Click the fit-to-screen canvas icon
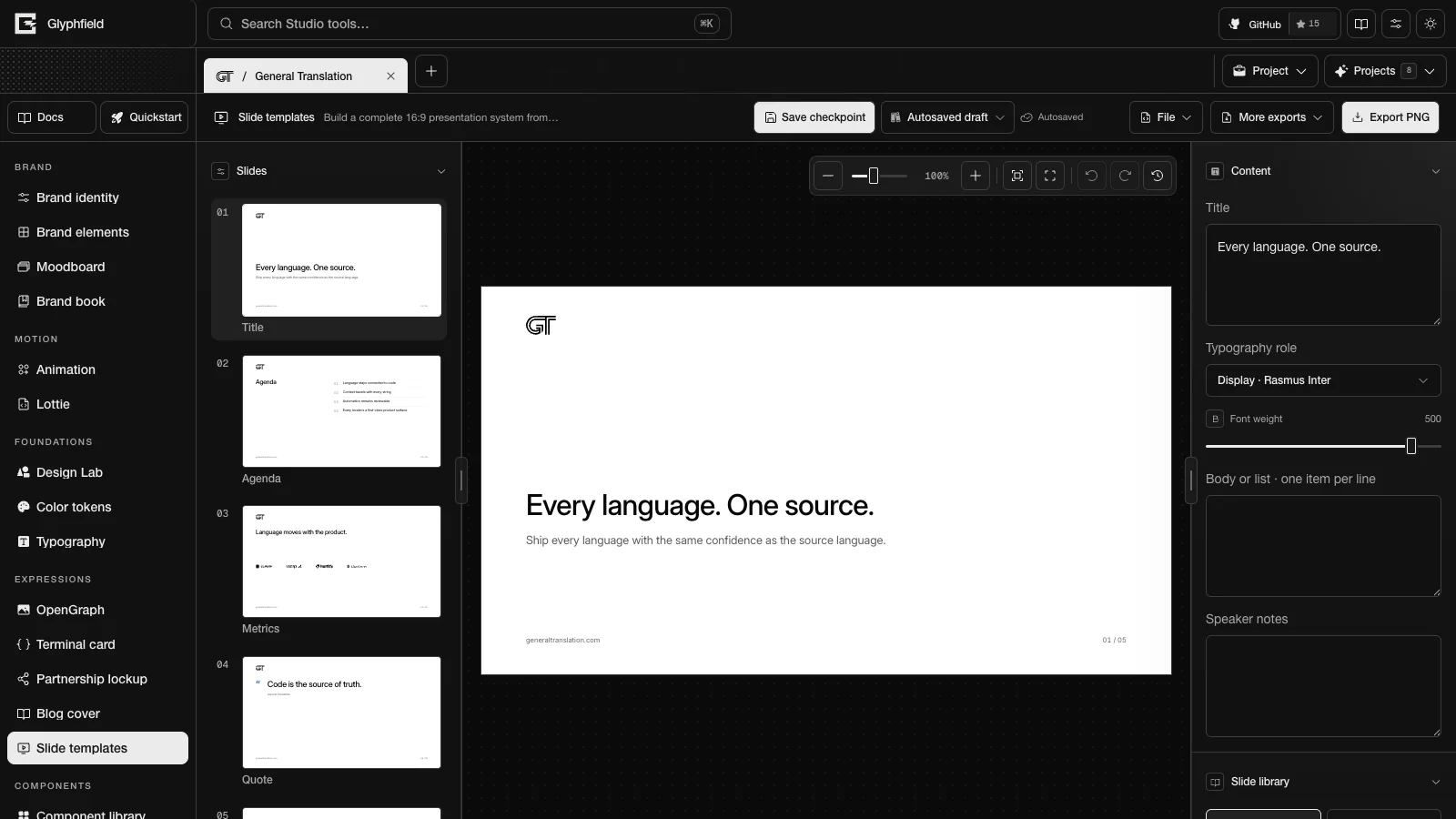 point(1017,176)
